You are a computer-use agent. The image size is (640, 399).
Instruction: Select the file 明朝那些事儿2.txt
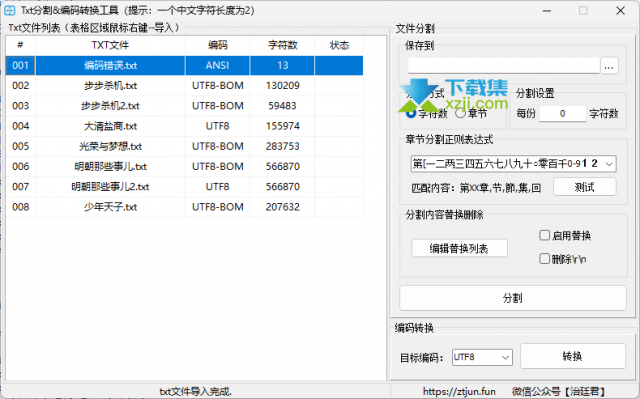[110, 187]
